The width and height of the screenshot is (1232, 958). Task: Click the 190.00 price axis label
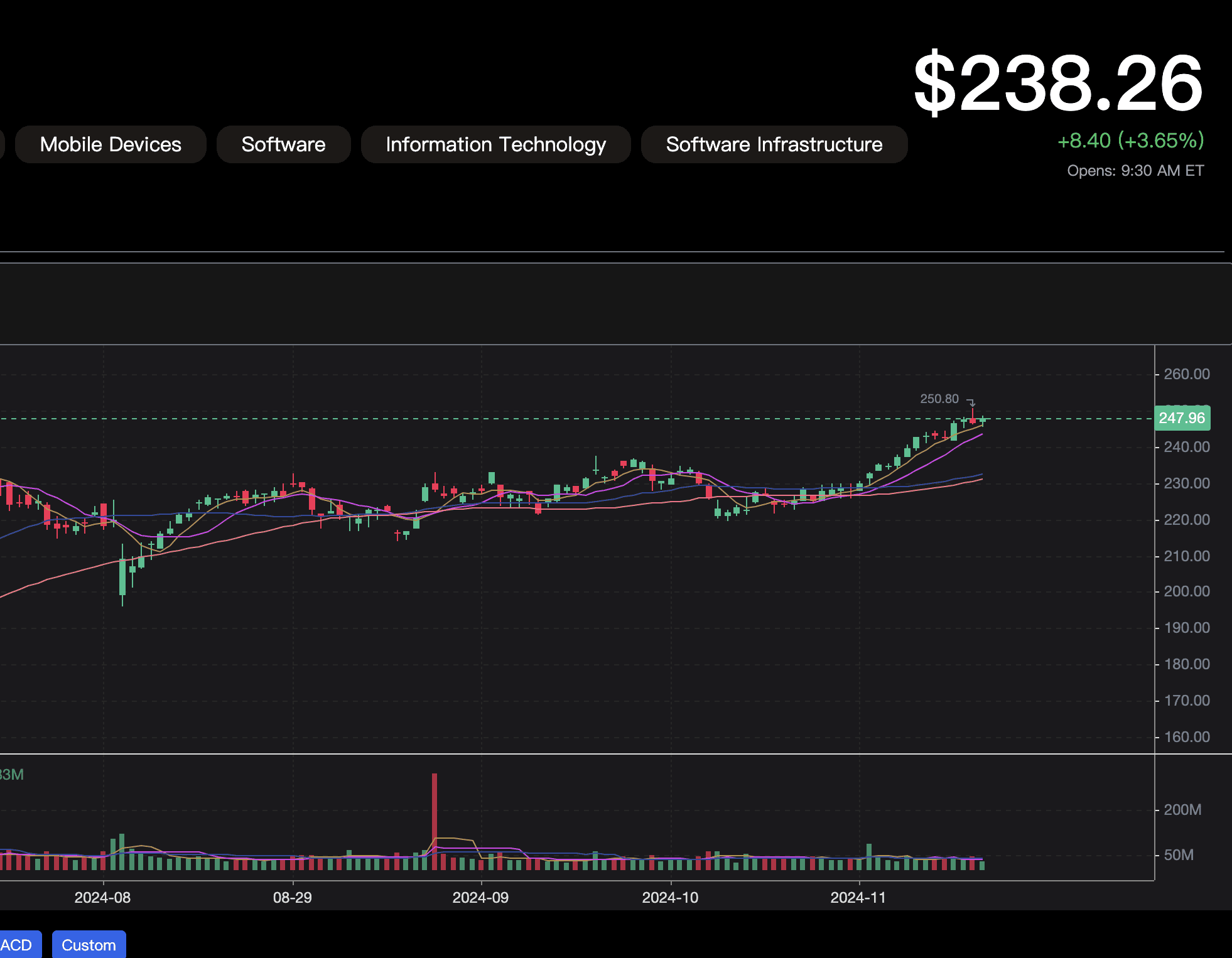(1187, 628)
